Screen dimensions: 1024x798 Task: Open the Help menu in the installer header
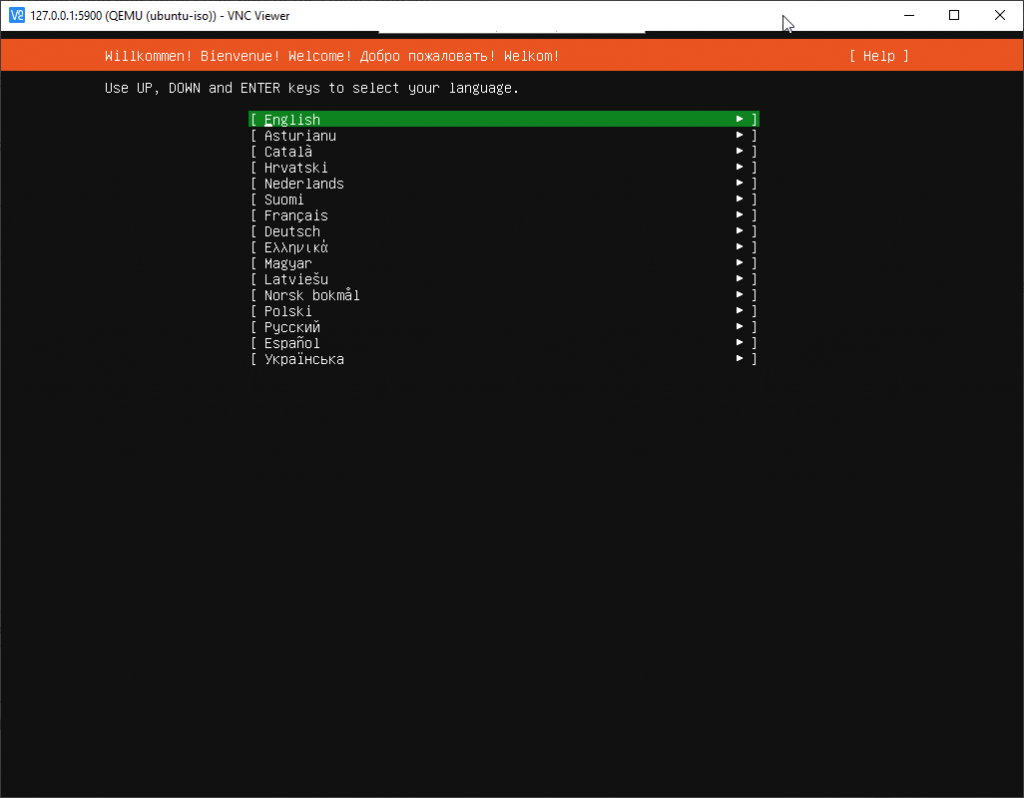click(x=878, y=56)
